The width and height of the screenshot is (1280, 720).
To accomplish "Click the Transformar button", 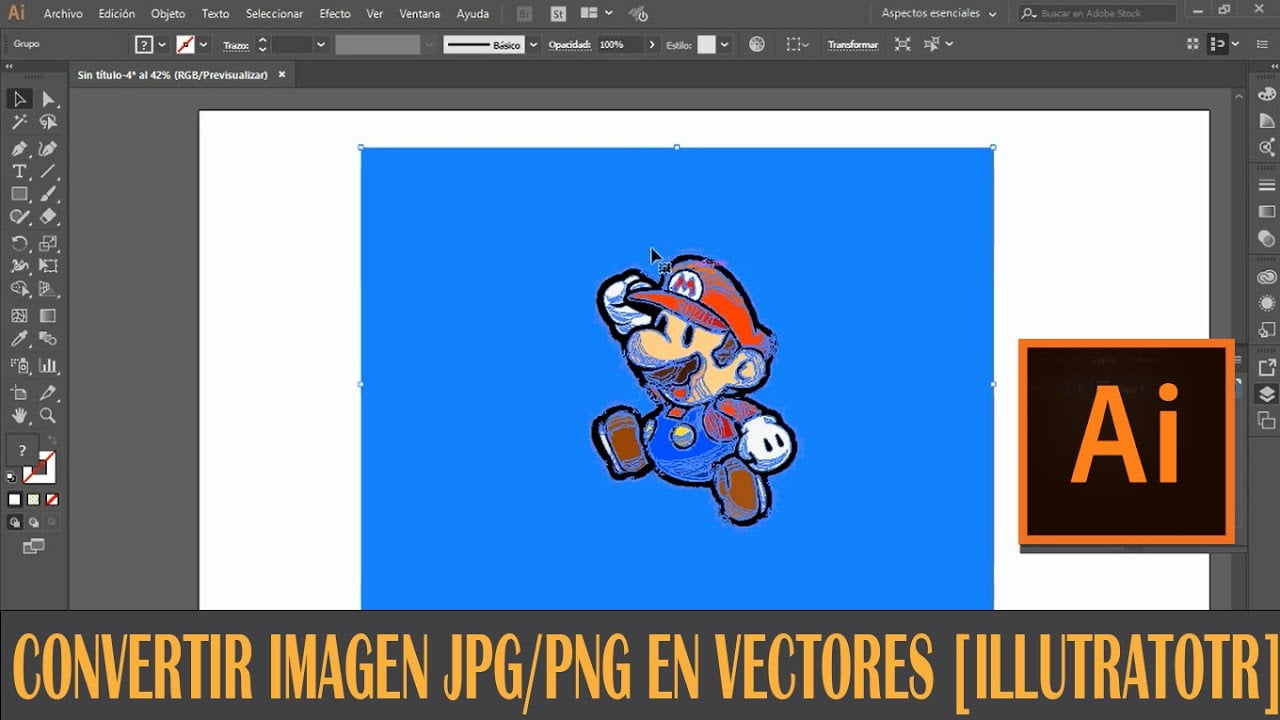I will 853,45.
